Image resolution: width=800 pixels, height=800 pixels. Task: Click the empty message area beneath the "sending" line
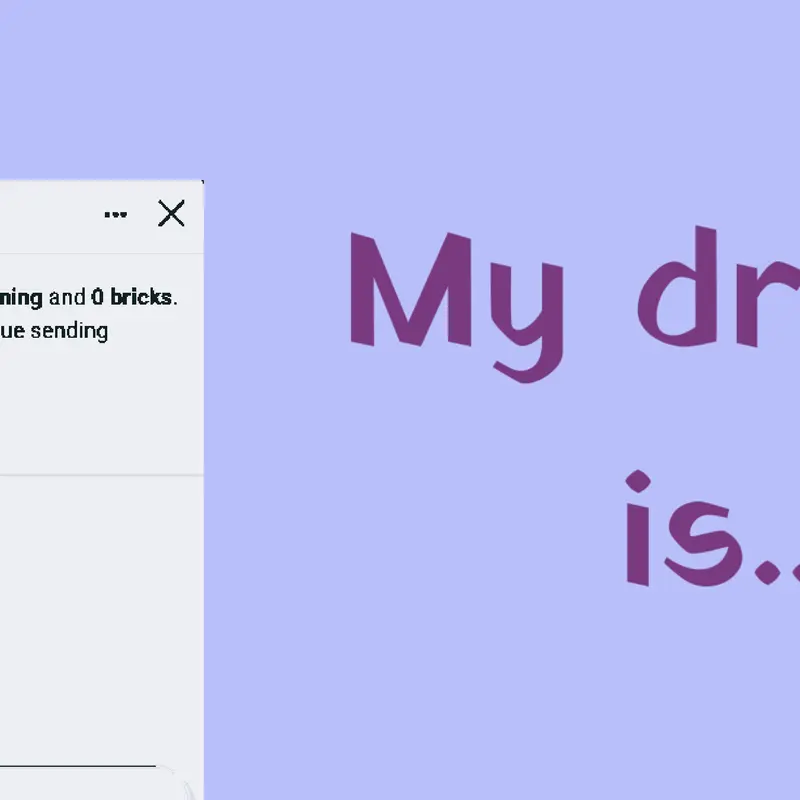pos(102,408)
